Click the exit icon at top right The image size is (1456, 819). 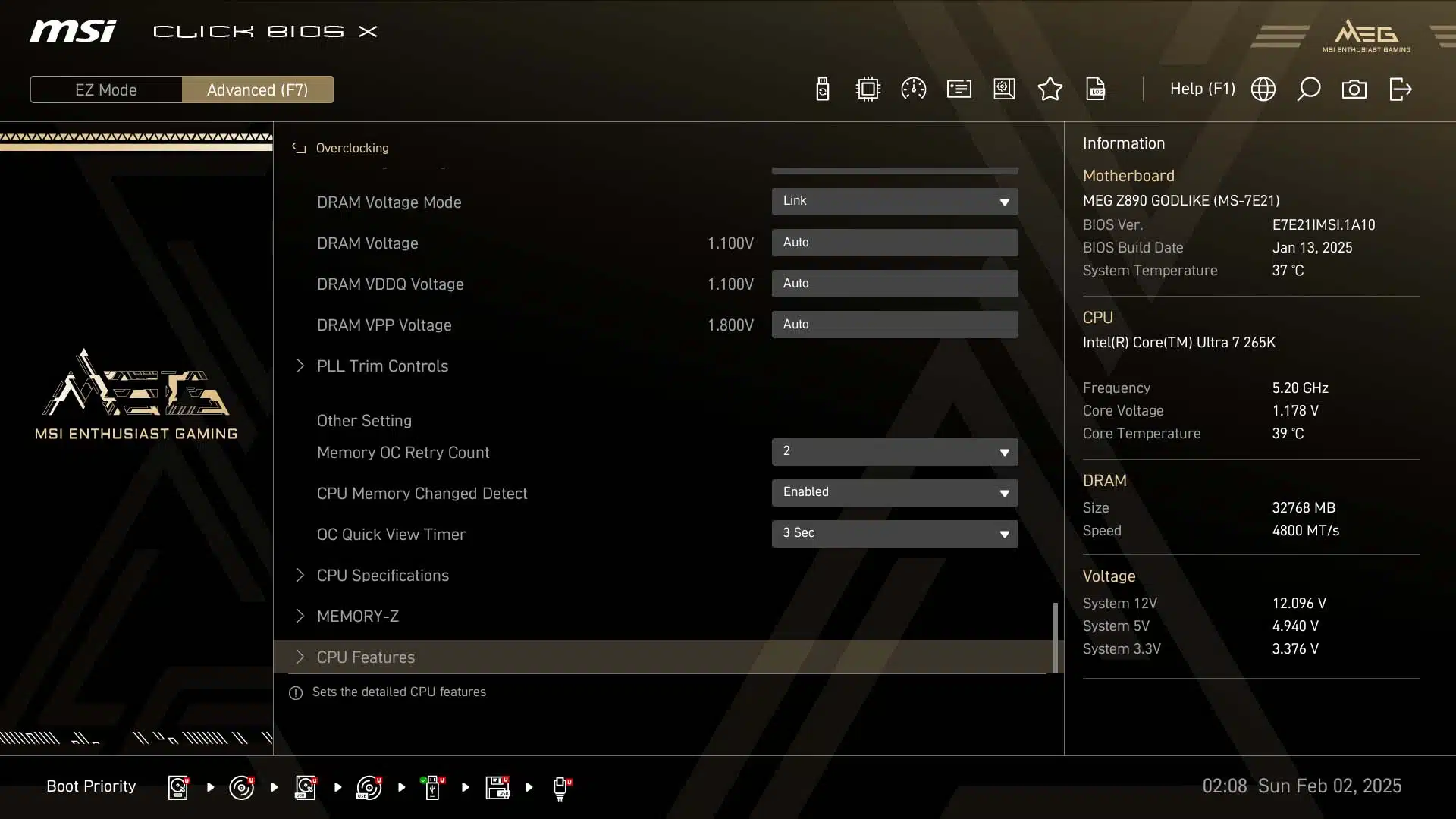tap(1400, 89)
